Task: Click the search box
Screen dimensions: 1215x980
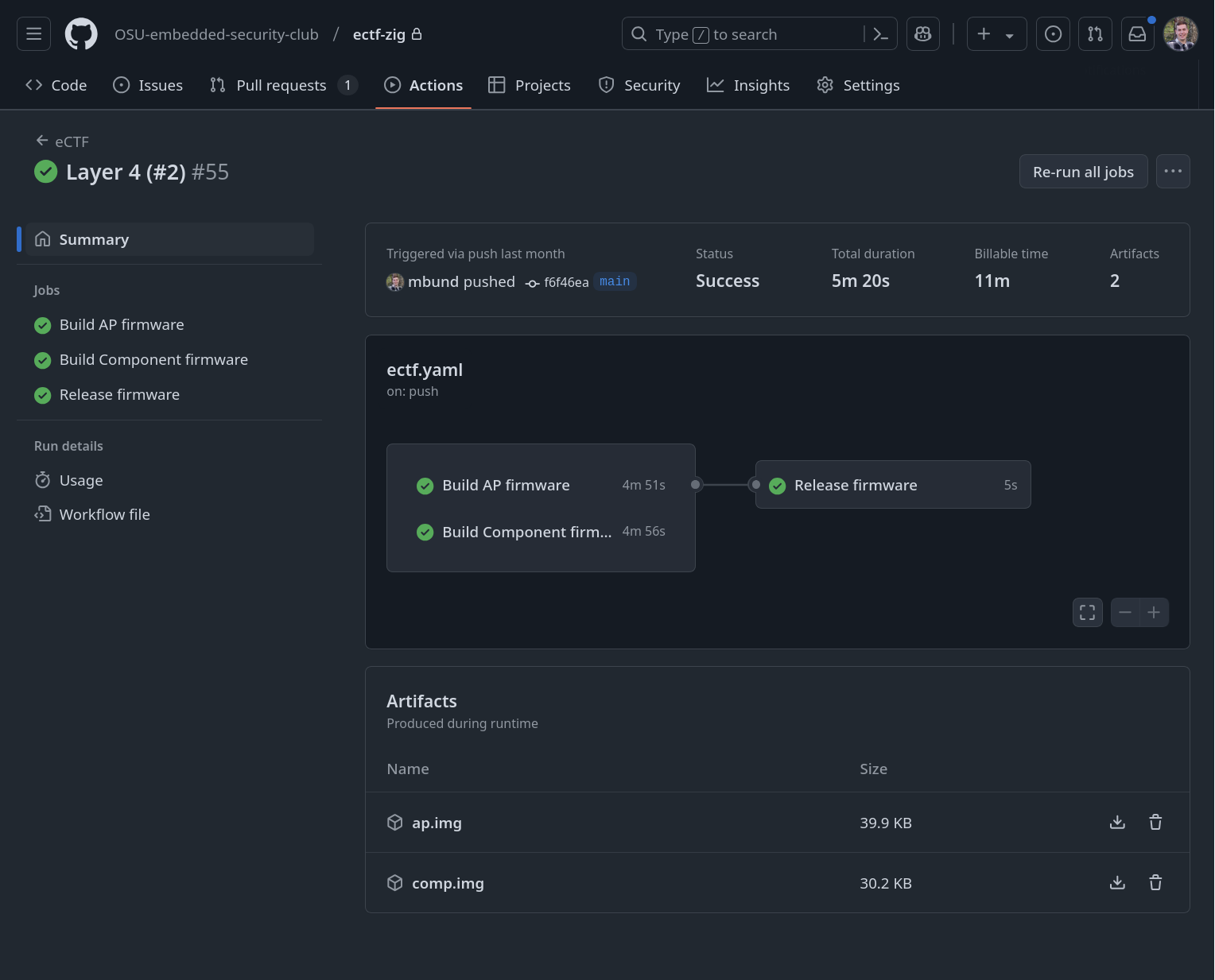Action: [759, 34]
